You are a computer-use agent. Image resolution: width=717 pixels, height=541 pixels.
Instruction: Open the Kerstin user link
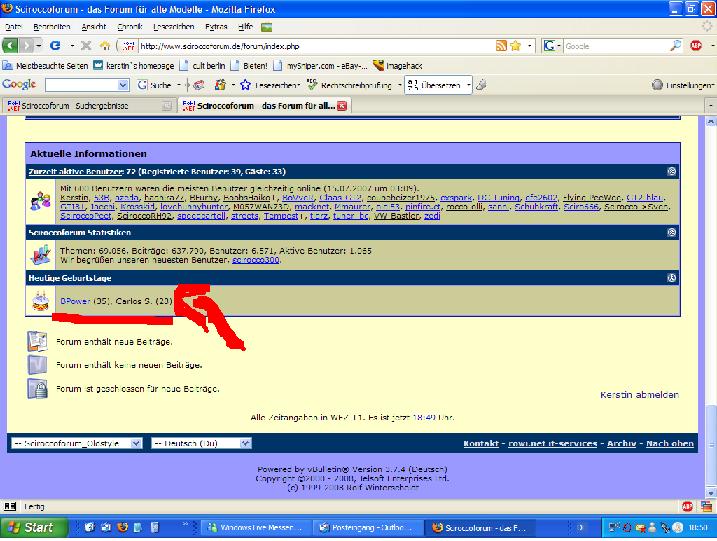pos(74,198)
